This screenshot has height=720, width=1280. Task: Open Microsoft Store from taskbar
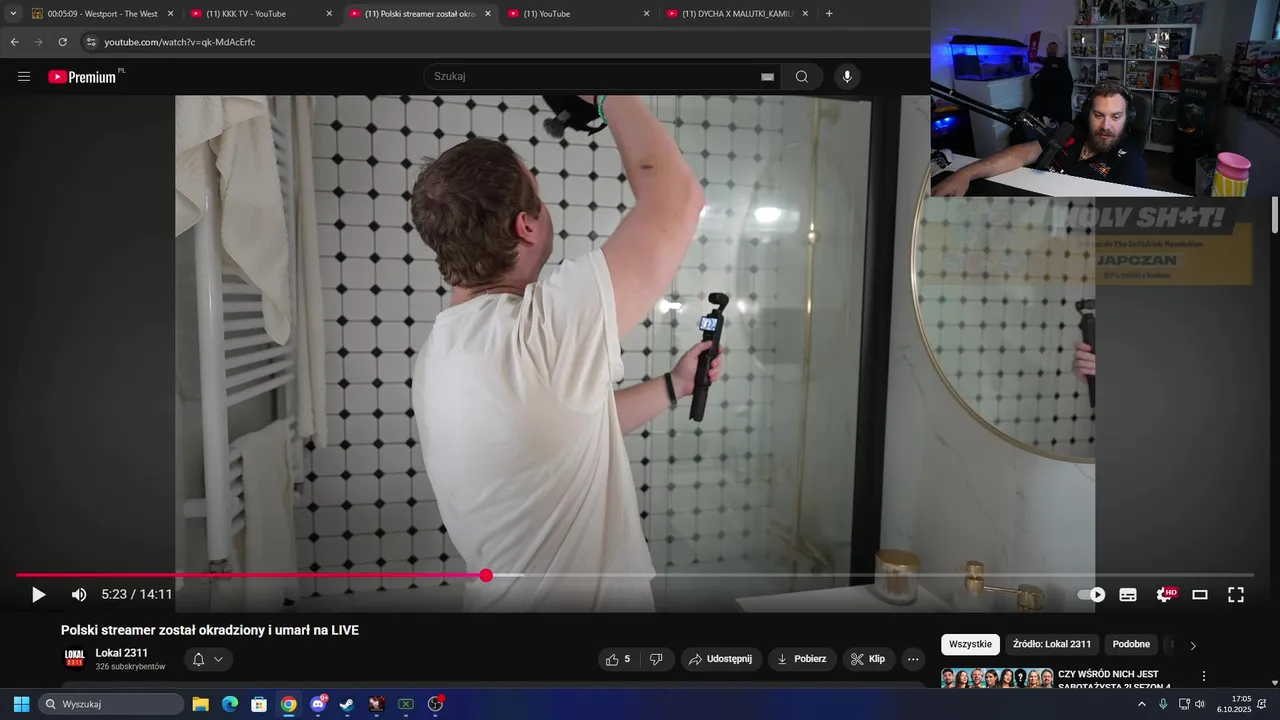click(259, 704)
